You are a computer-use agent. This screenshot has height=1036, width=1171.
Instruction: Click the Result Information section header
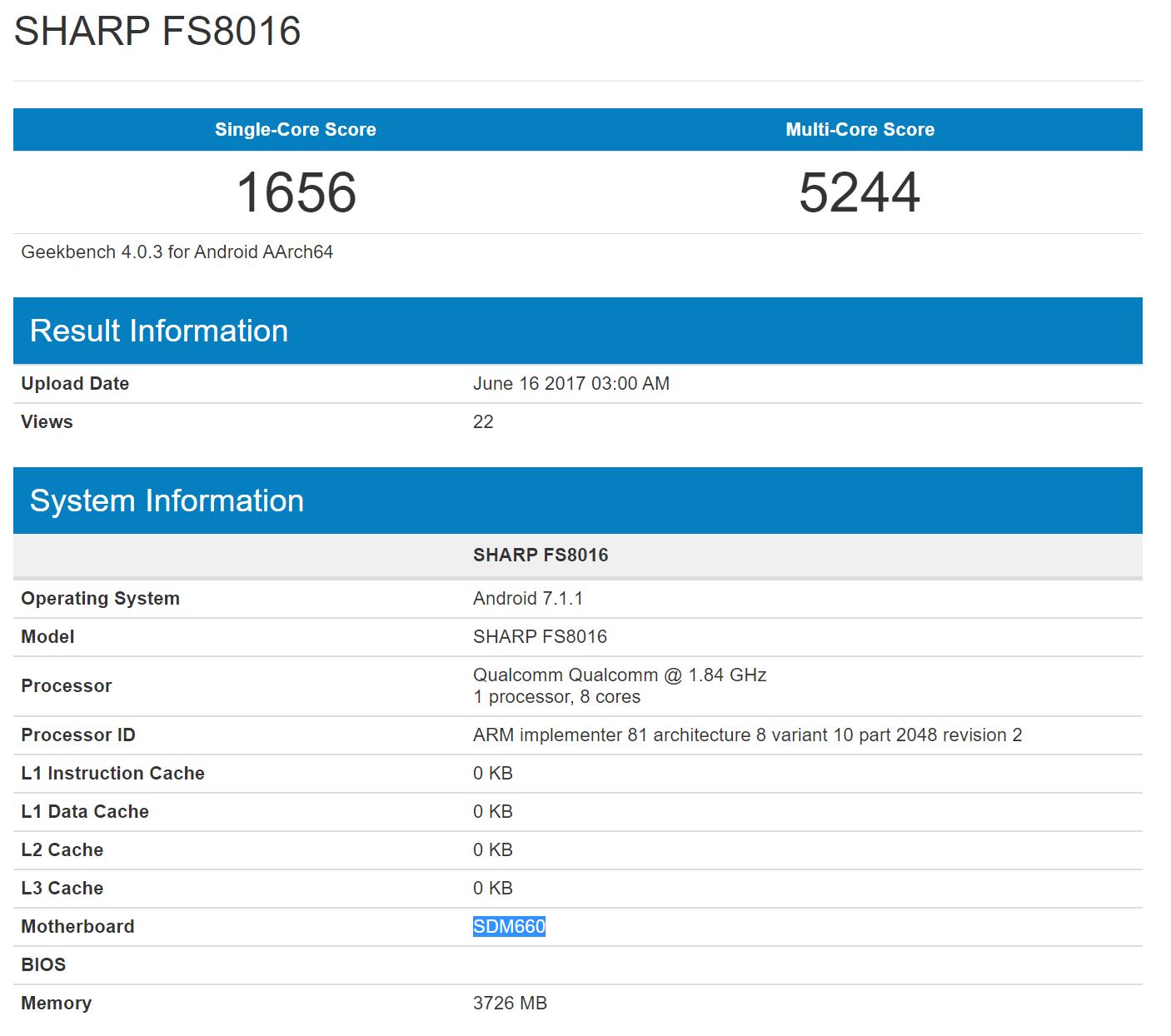click(159, 331)
